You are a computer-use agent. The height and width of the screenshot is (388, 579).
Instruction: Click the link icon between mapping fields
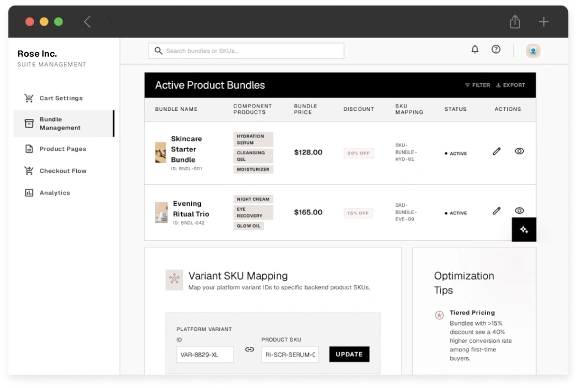[249, 349]
